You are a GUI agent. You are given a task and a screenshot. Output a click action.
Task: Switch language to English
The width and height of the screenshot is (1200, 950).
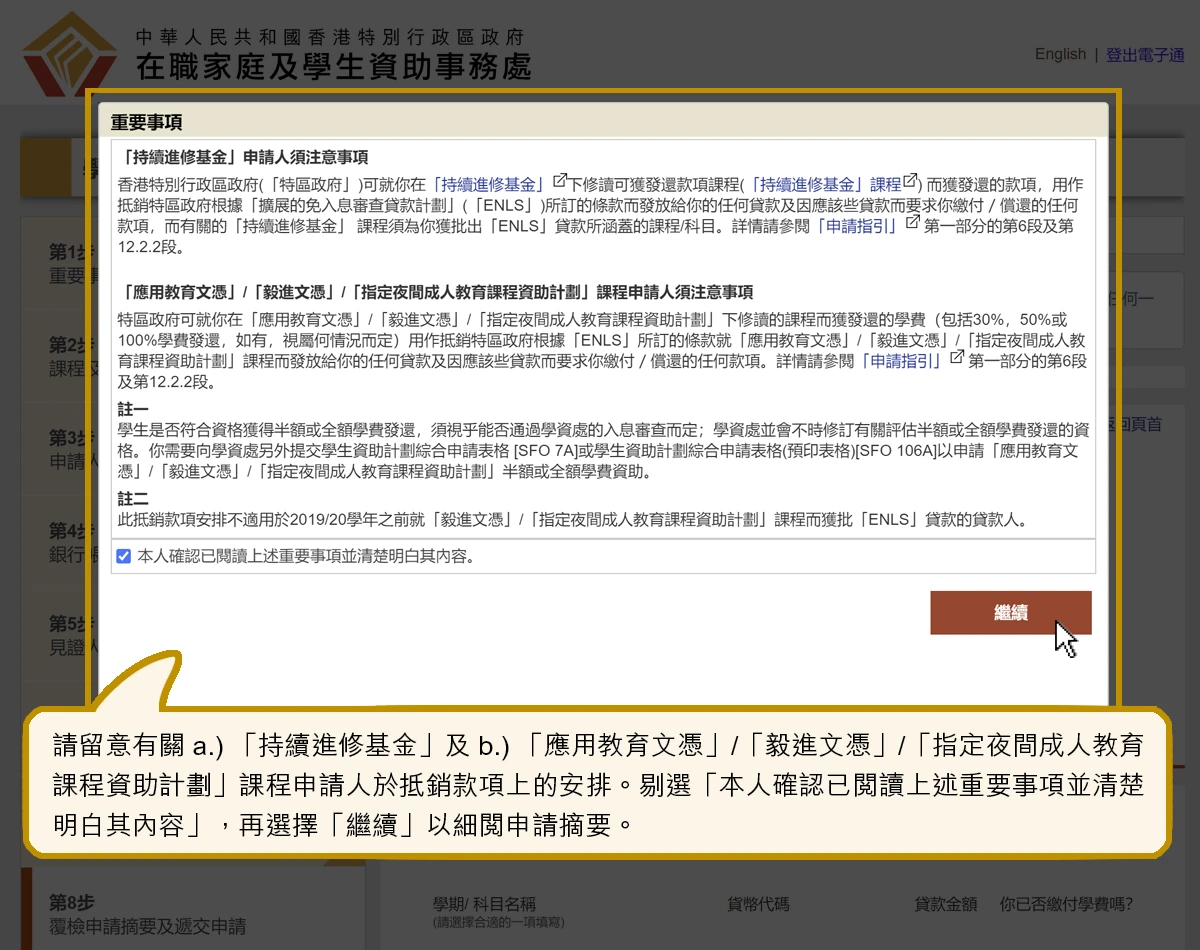[x=1060, y=54]
